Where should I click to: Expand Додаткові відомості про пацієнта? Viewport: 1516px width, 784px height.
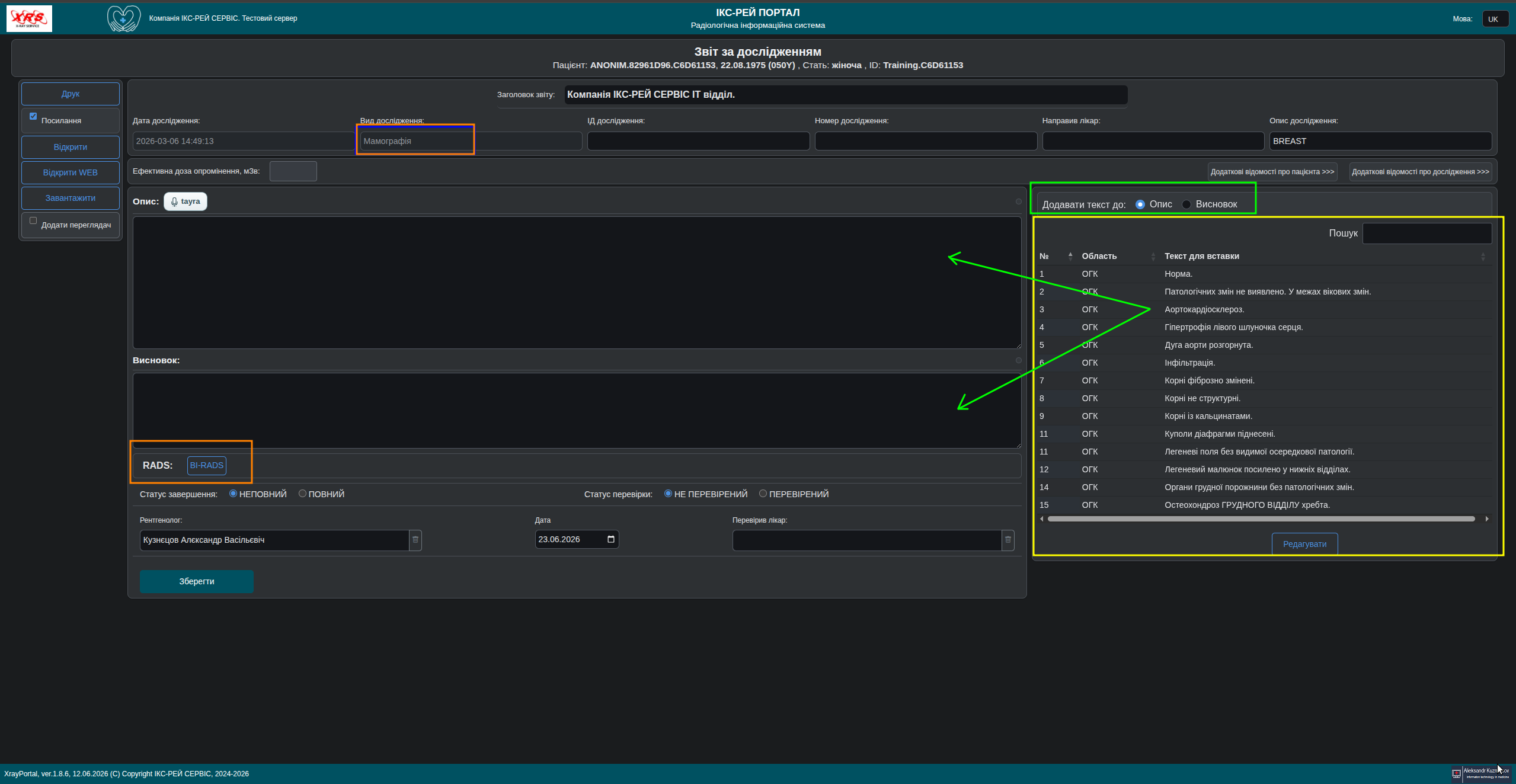point(1272,172)
